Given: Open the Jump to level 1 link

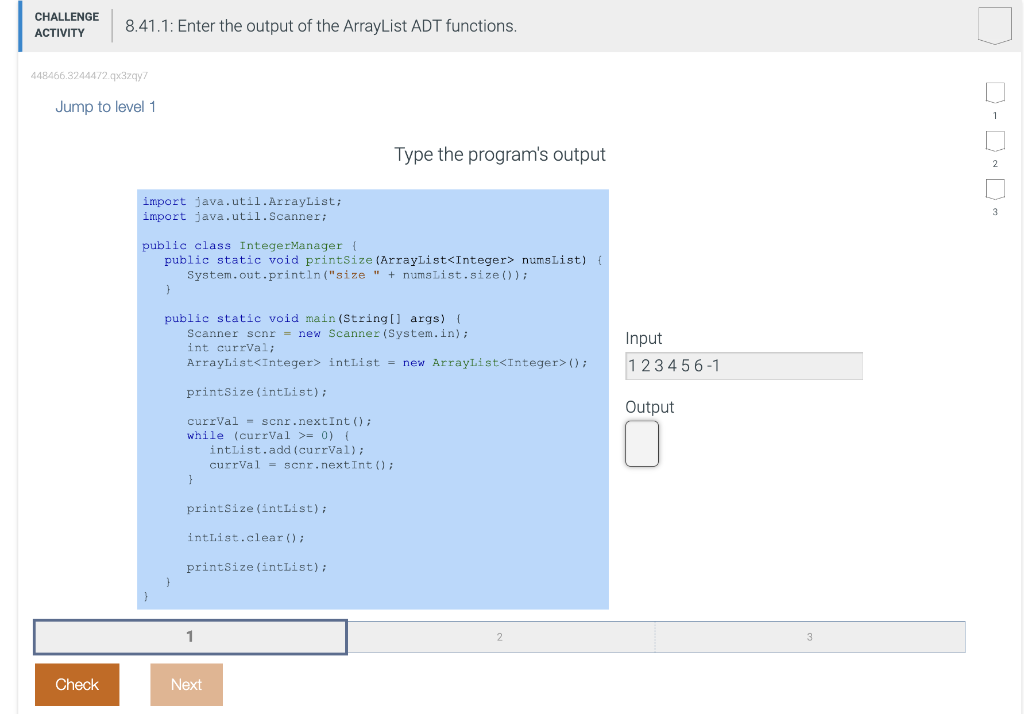Looking at the screenshot, I should click(x=105, y=106).
